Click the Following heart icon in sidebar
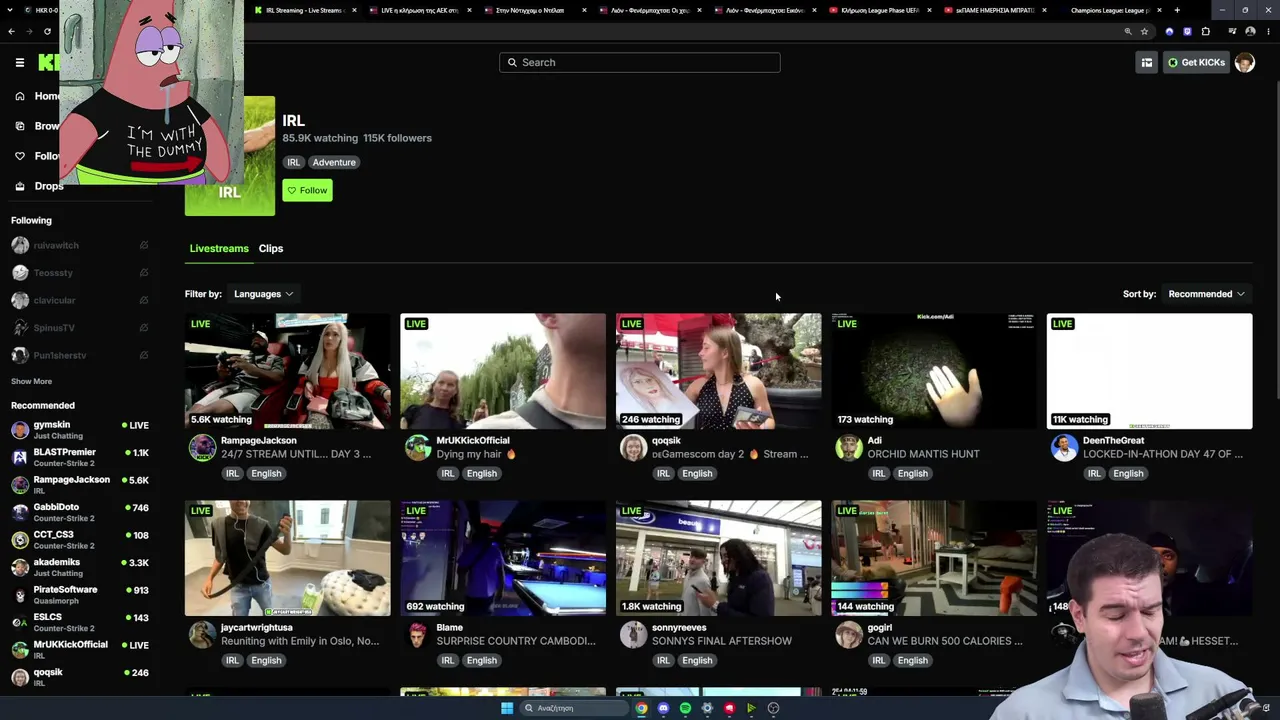 click(20, 156)
